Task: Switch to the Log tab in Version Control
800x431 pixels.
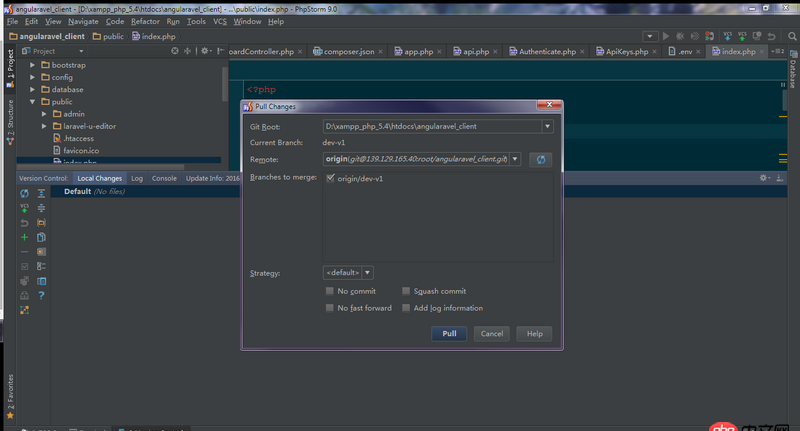Action: pos(137,178)
